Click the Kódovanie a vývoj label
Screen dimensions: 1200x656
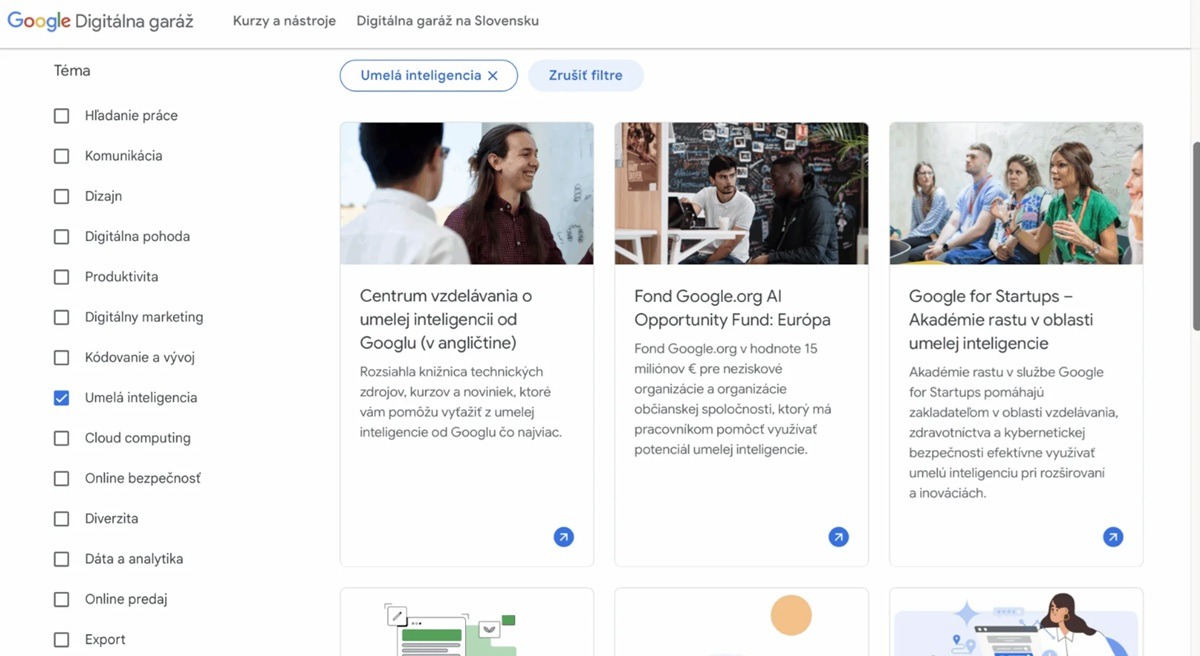coord(140,358)
